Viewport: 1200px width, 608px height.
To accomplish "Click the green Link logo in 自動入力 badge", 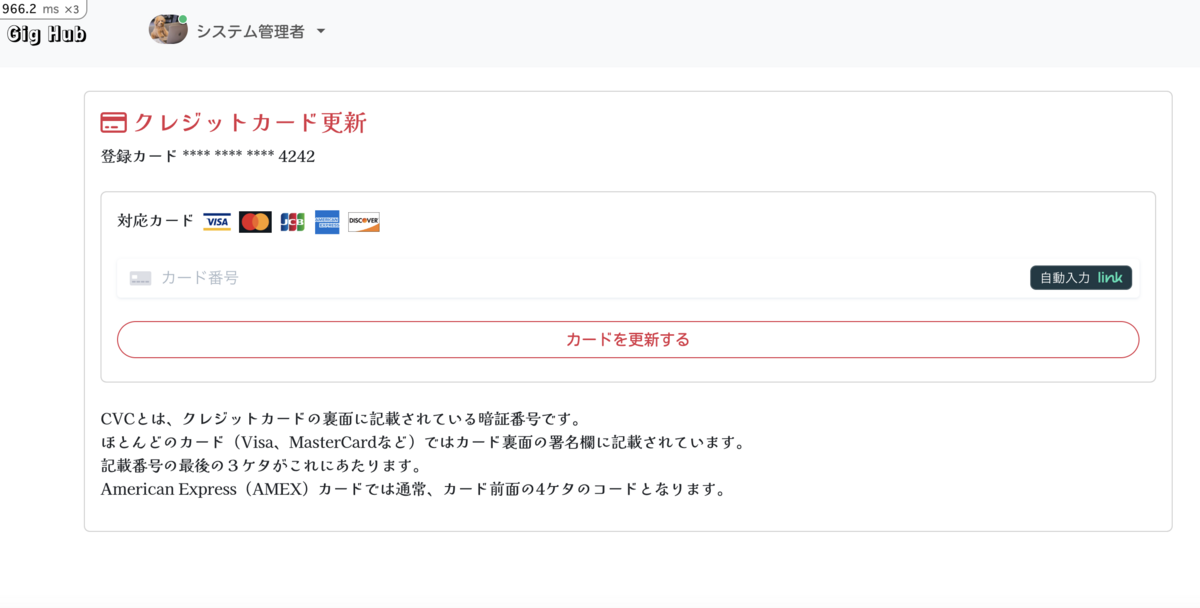I will pyautogui.click(x=1108, y=278).
